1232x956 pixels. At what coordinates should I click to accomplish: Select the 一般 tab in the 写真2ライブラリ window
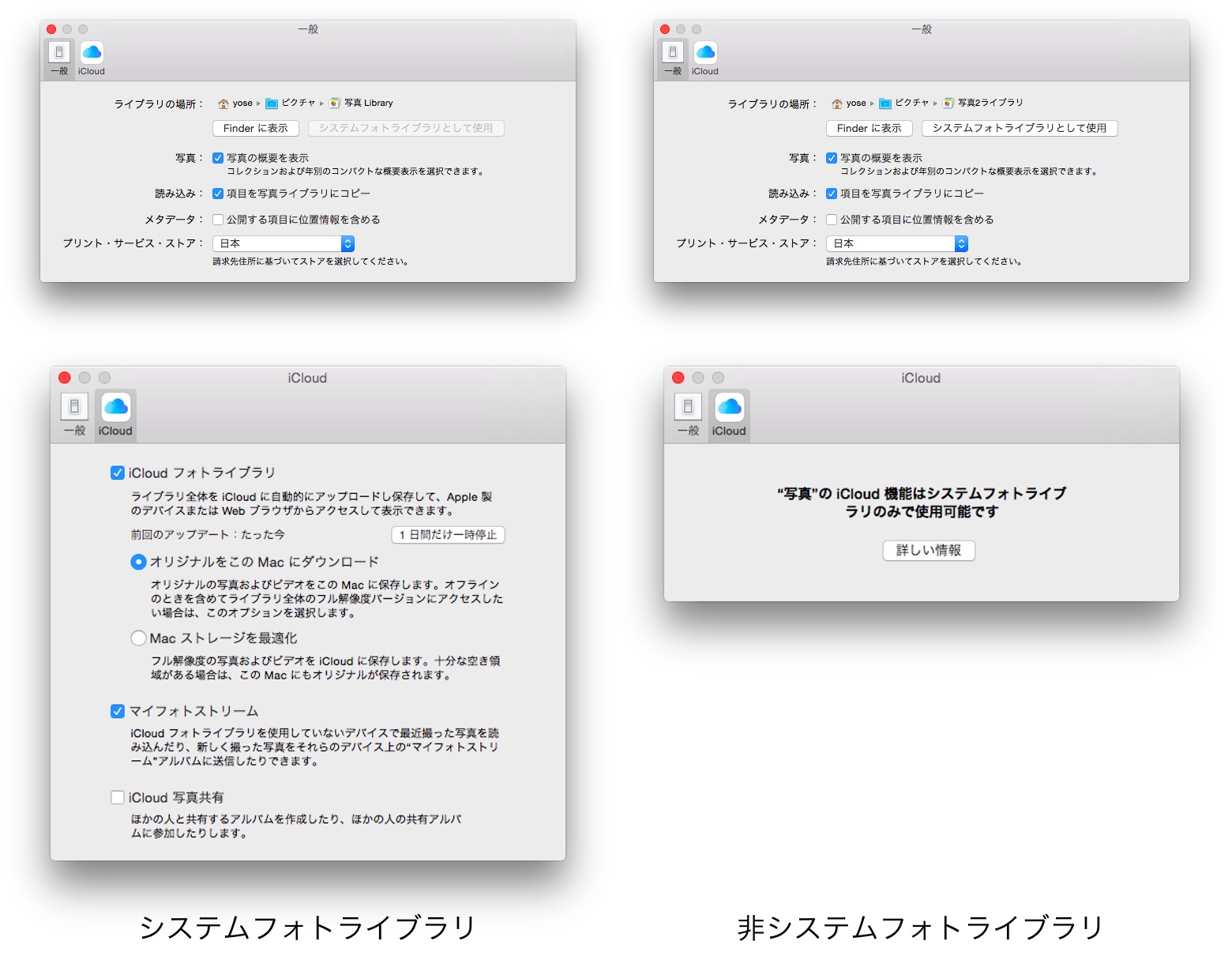click(673, 58)
